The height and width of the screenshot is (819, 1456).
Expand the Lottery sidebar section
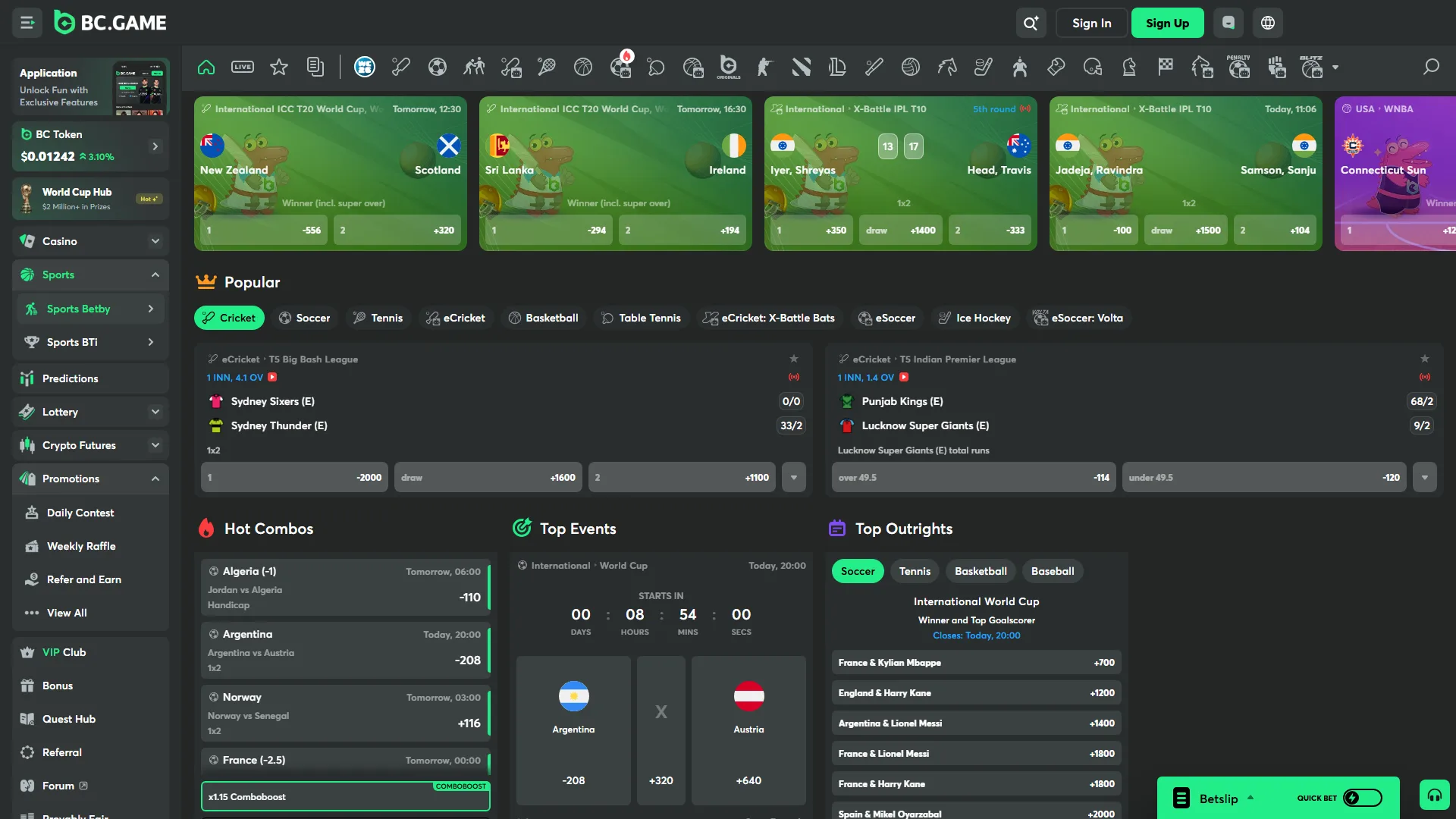pos(155,412)
